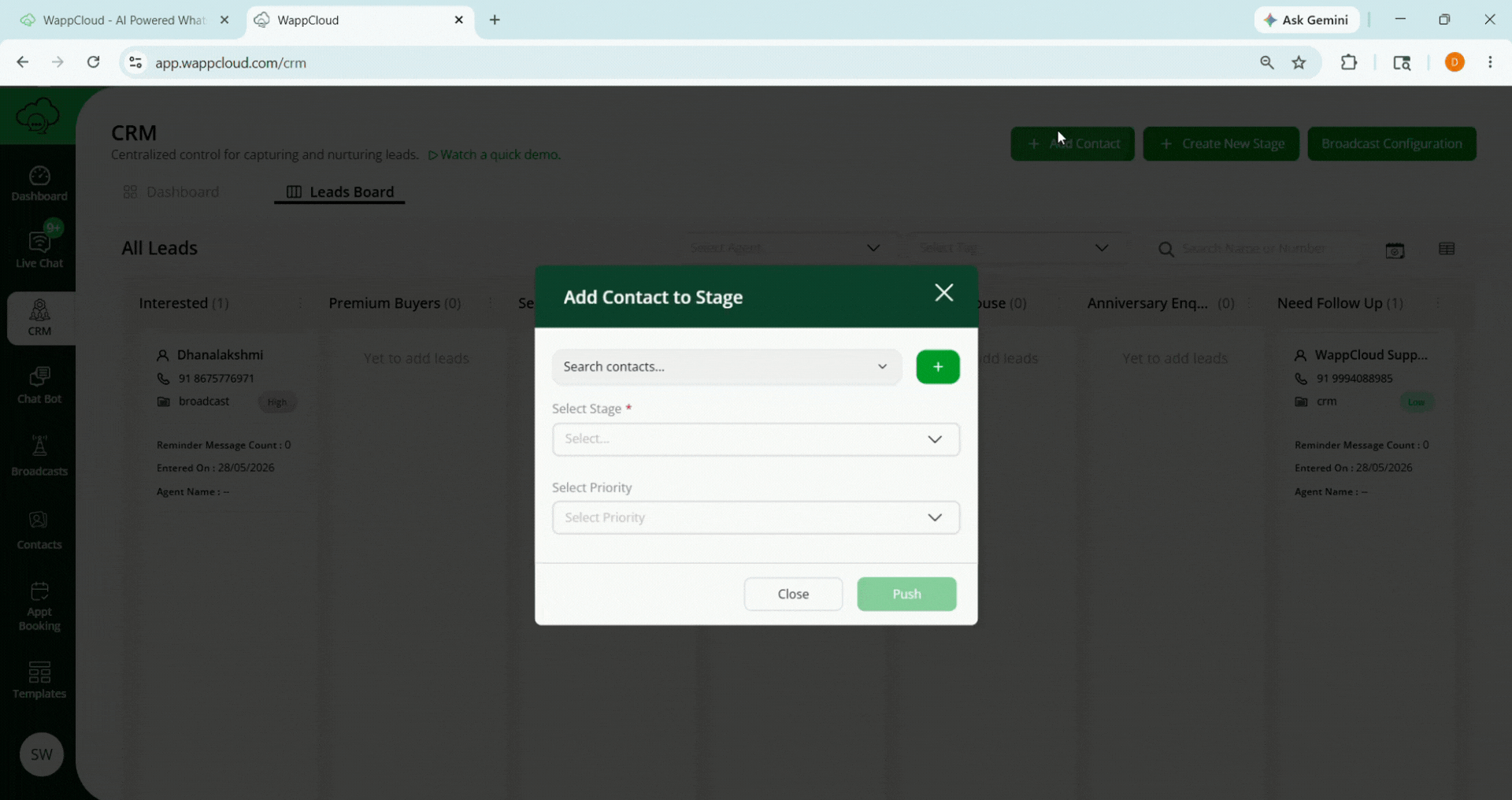Go back in the browser

point(23,62)
